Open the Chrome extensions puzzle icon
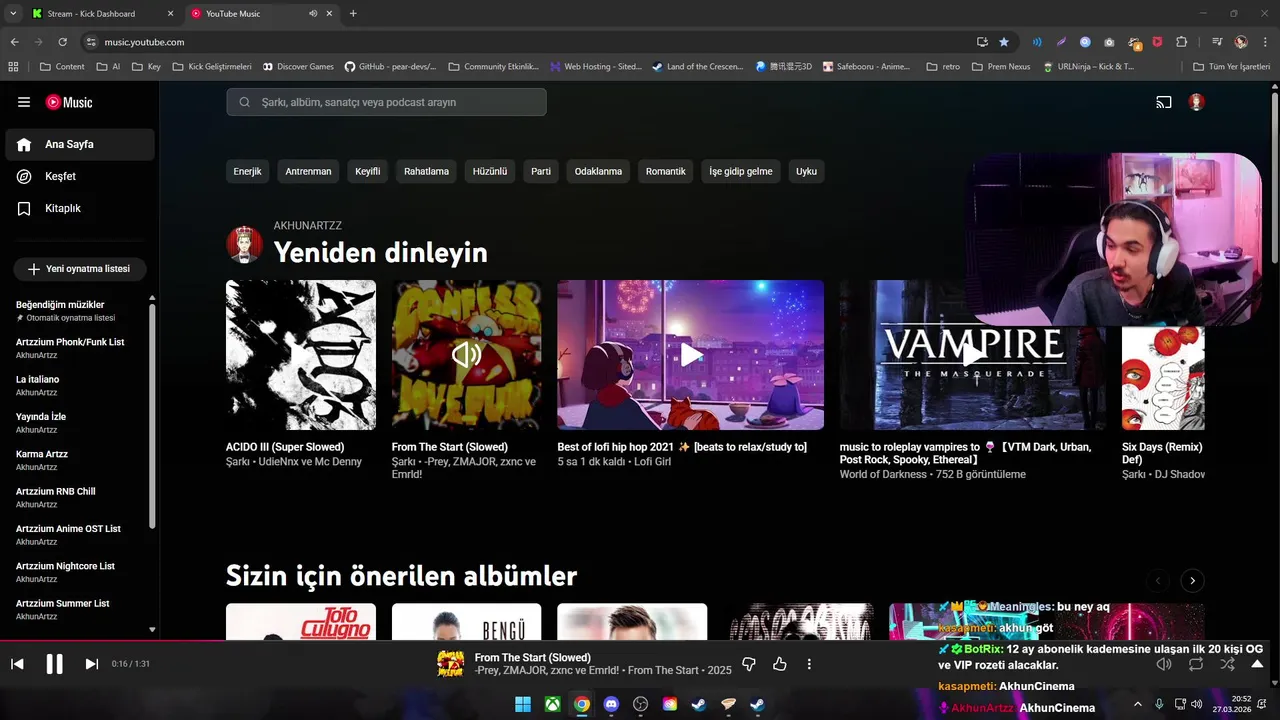Screen dimensions: 1280x720 tap(1181, 42)
